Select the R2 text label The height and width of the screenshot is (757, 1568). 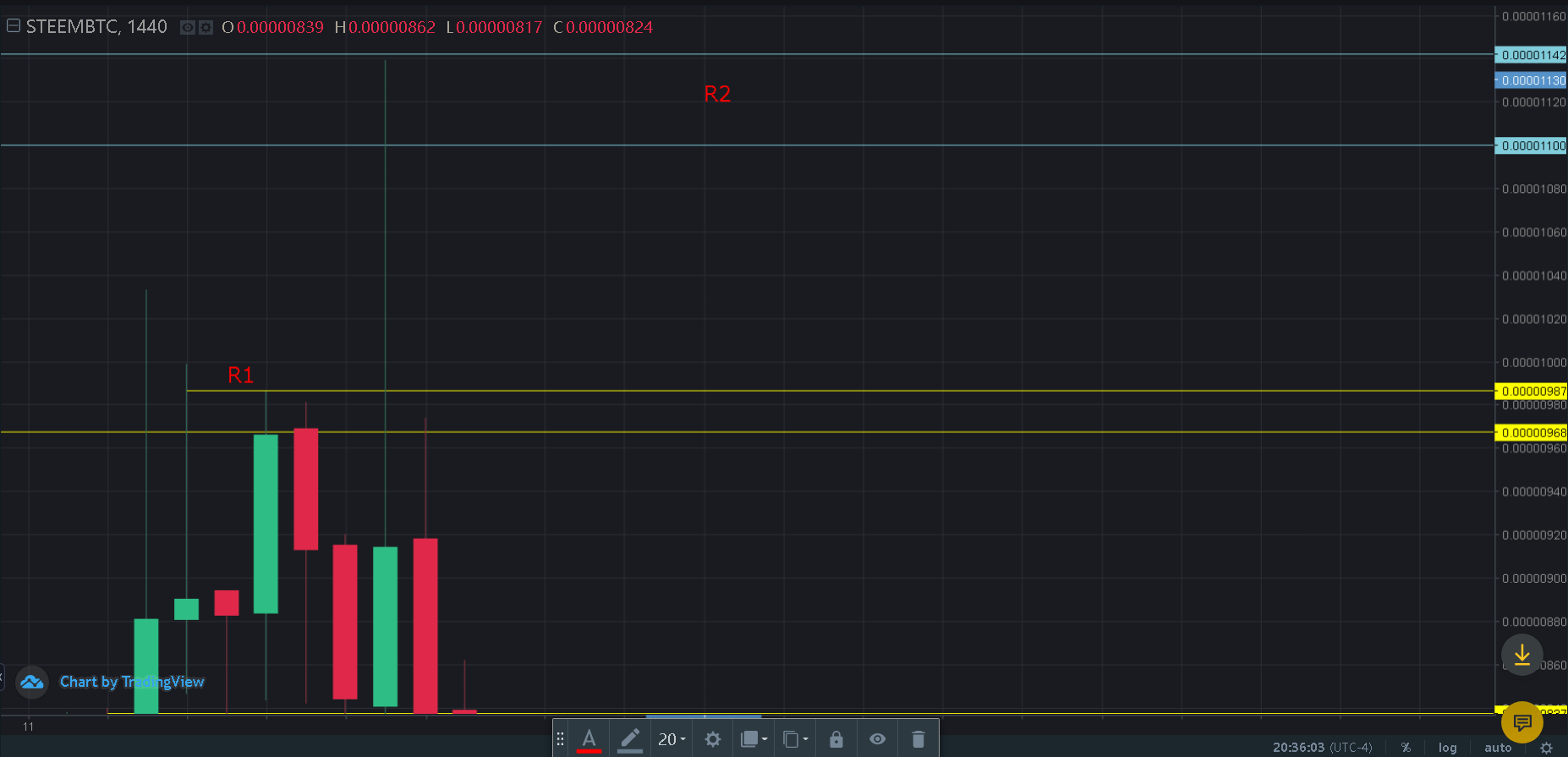(717, 94)
